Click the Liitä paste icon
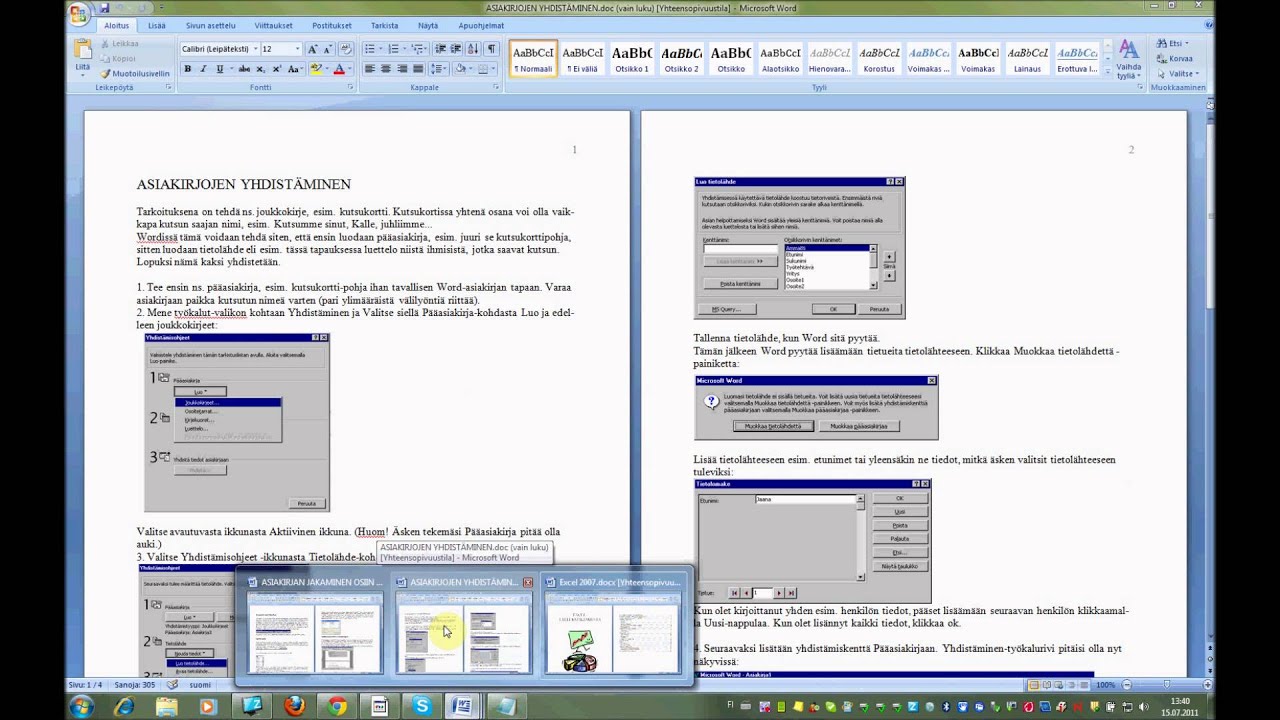The height and width of the screenshot is (720, 1280). [82, 50]
